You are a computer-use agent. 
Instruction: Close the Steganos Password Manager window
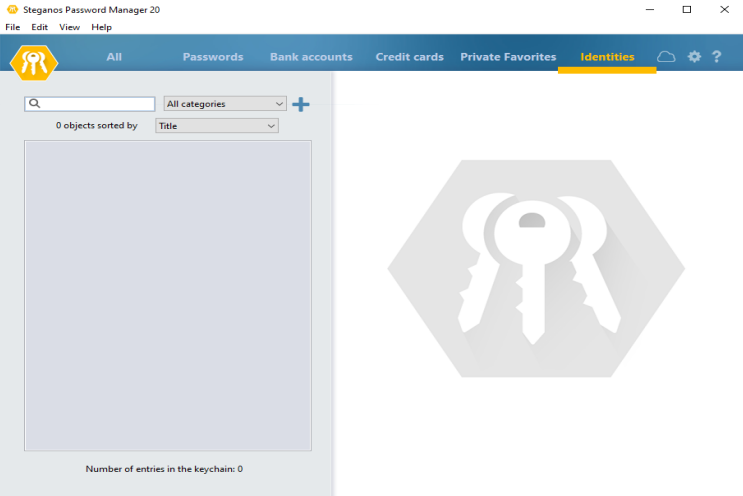[x=725, y=9]
